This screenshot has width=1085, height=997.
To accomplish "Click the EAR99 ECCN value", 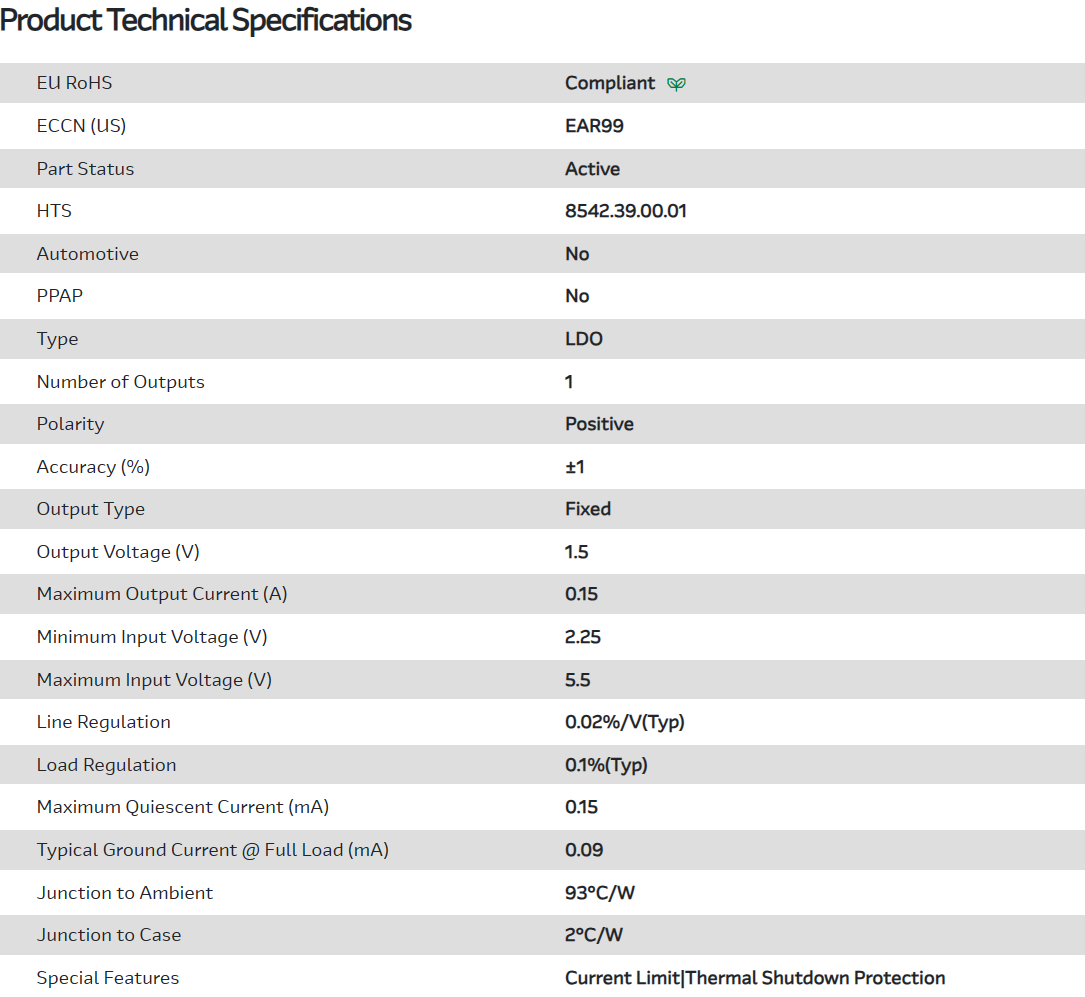I will click(x=594, y=126).
